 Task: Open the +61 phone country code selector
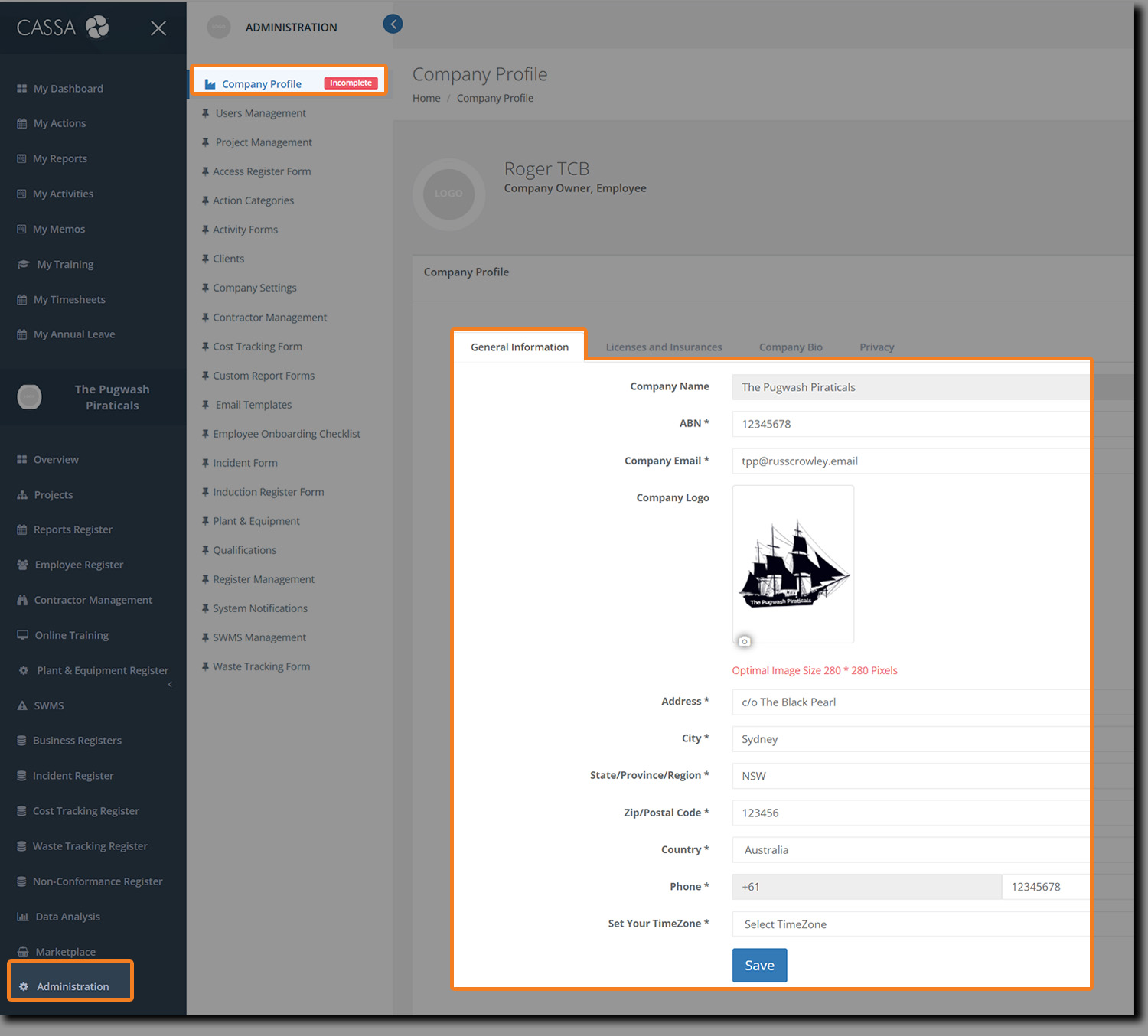point(866,887)
